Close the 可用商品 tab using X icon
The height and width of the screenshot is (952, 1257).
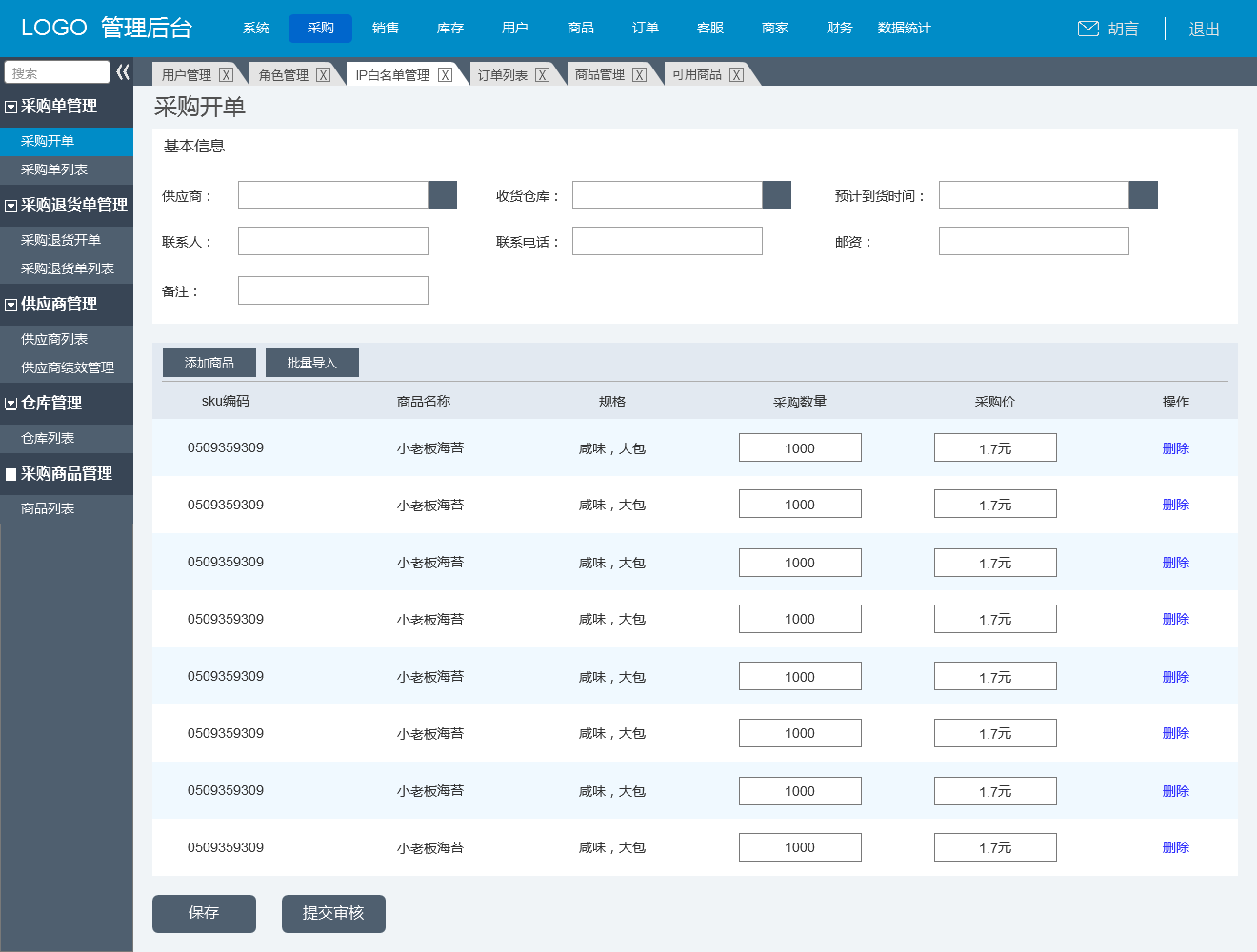tap(736, 75)
